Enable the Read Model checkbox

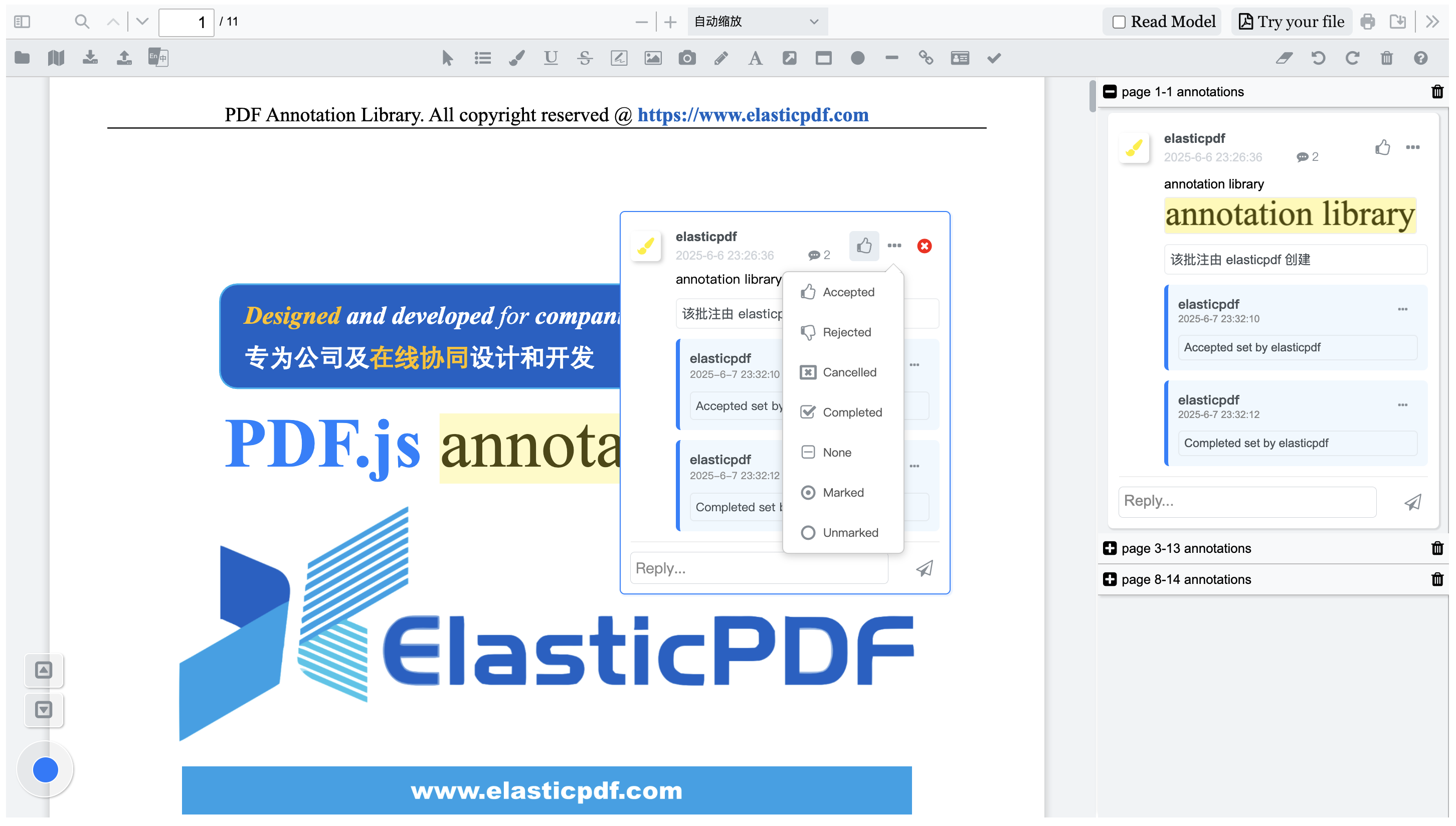pyautogui.click(x=1119, y=21)
